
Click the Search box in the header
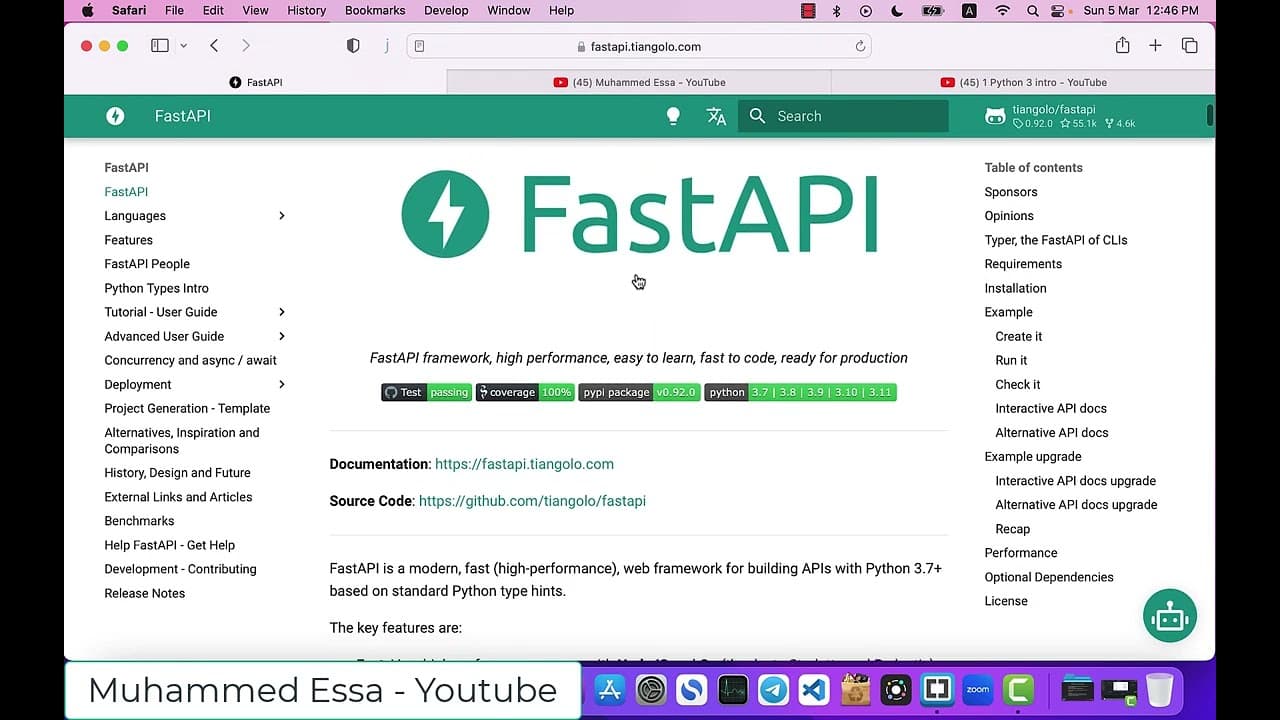843,116
